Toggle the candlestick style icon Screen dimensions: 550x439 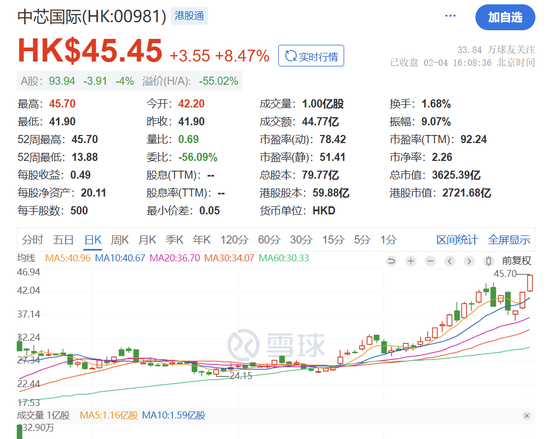tap(488, 261)
